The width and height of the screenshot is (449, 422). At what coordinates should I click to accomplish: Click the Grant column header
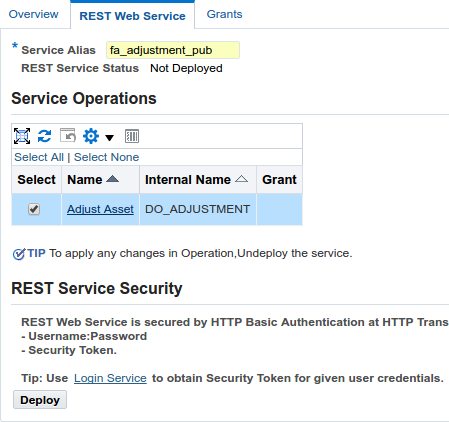click(x=279, y=180)
